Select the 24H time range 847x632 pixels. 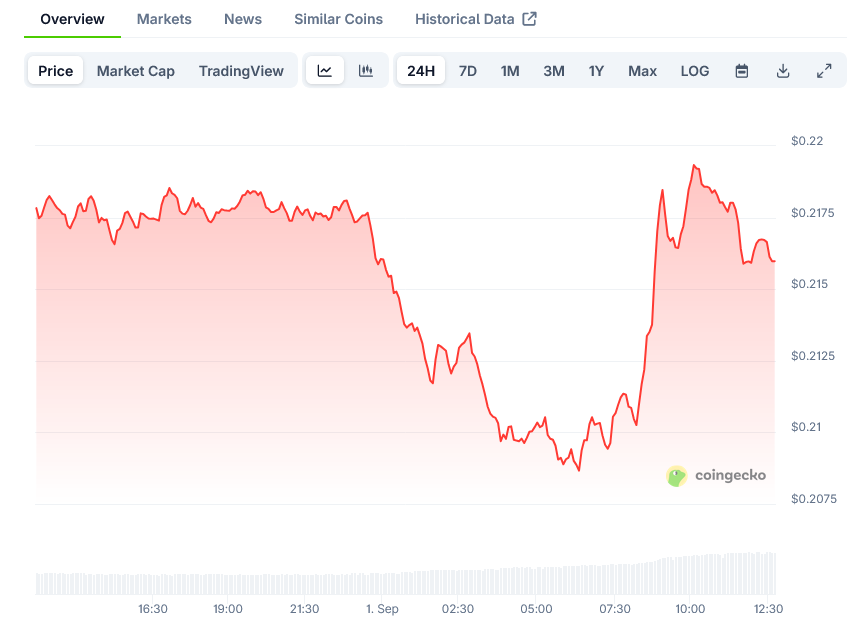point(421,71)
